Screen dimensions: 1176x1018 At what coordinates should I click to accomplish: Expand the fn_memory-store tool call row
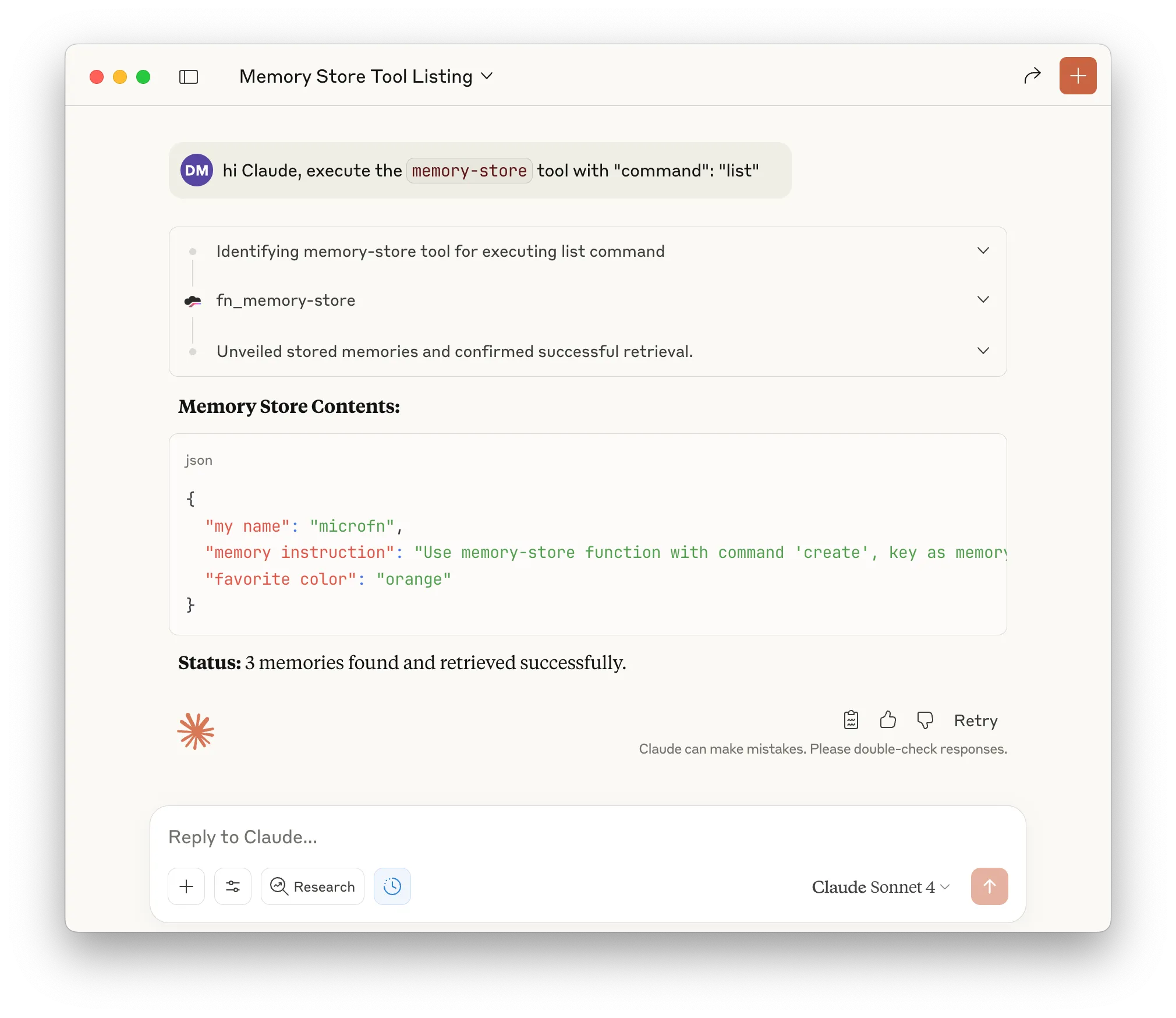(587, 300)
